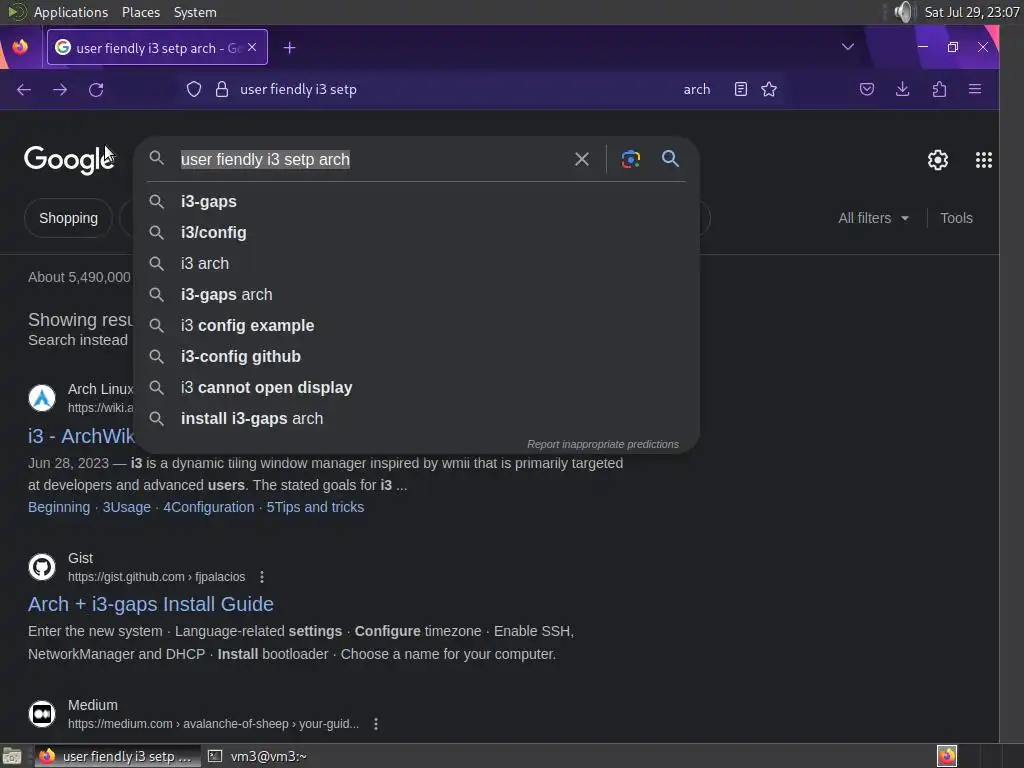The image size is (1024, 768).
Task: Search by image with Google Lens
Action: [630, 159]
